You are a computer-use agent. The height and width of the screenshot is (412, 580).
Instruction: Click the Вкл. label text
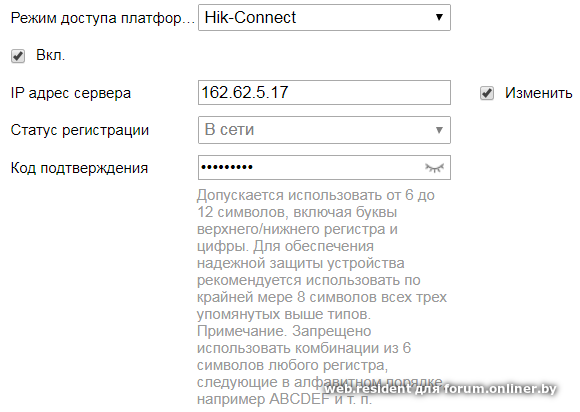50,55
